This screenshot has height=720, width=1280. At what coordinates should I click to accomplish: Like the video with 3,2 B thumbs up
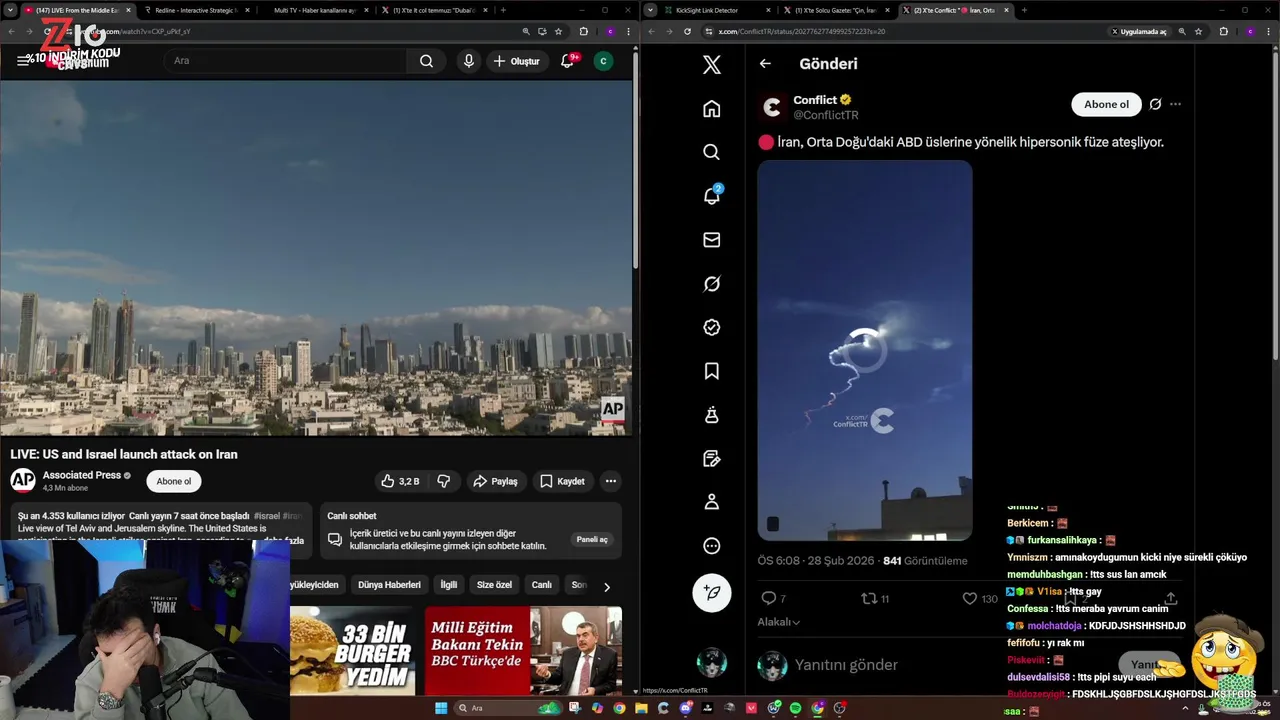pyautogui.click(x=399, y=481)
